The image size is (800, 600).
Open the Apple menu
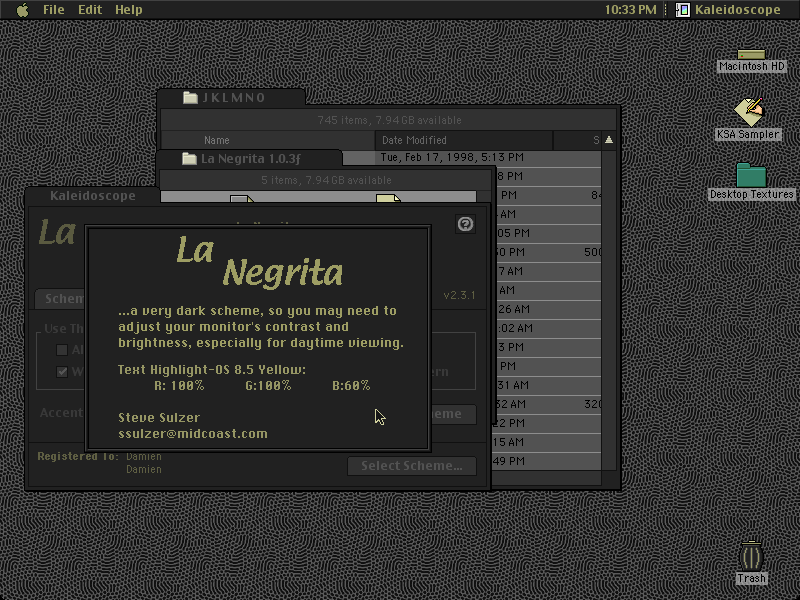click(22, 10)
